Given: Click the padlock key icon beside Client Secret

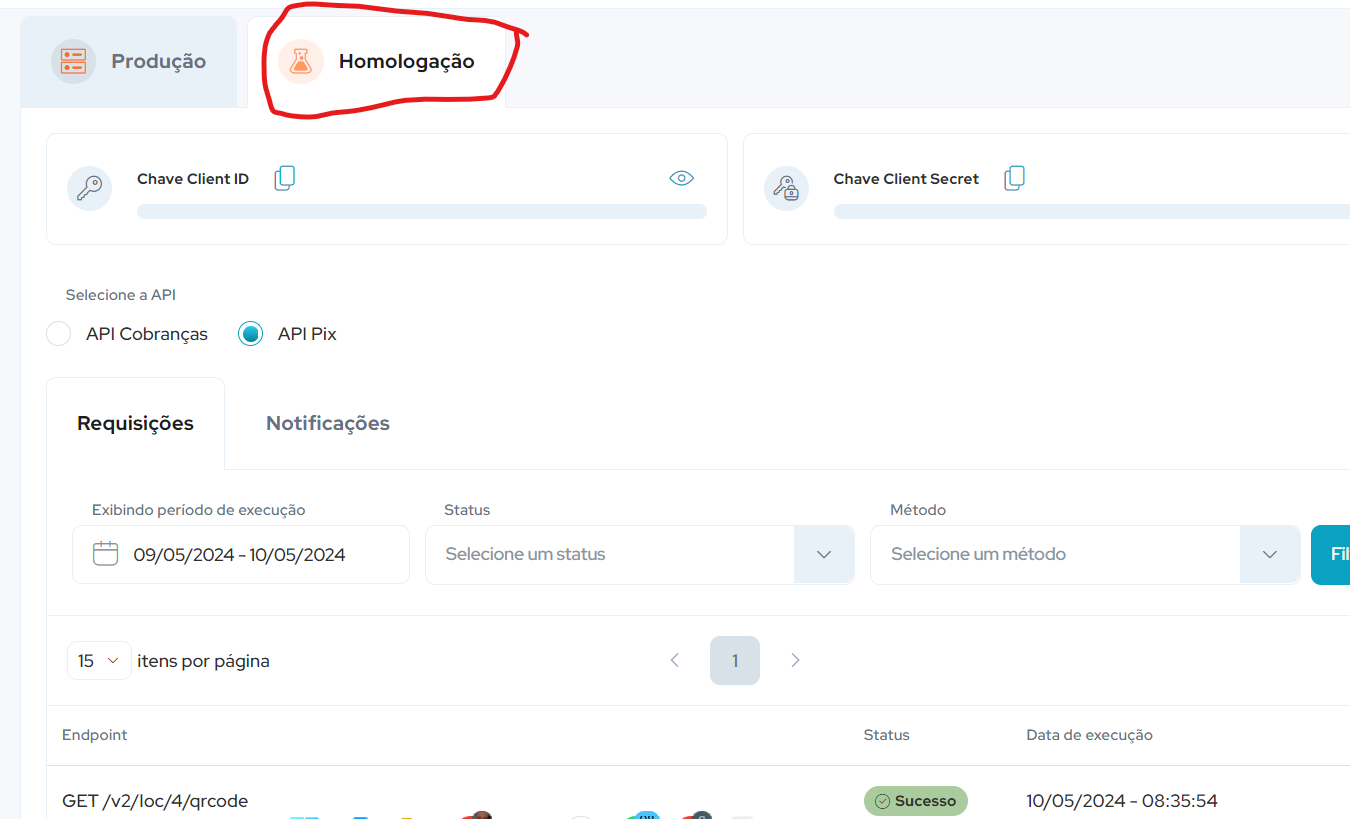Looking at the screenshot, I should (786, 188).
